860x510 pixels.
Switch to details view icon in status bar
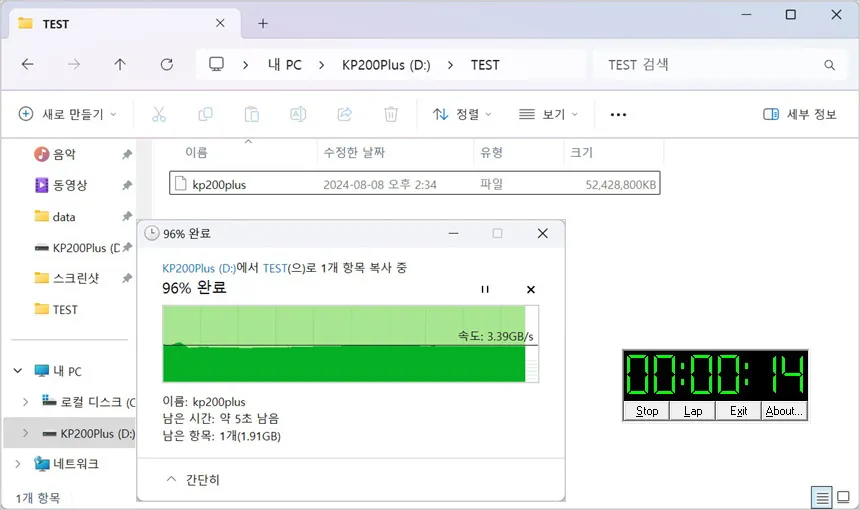coord(822,497)
